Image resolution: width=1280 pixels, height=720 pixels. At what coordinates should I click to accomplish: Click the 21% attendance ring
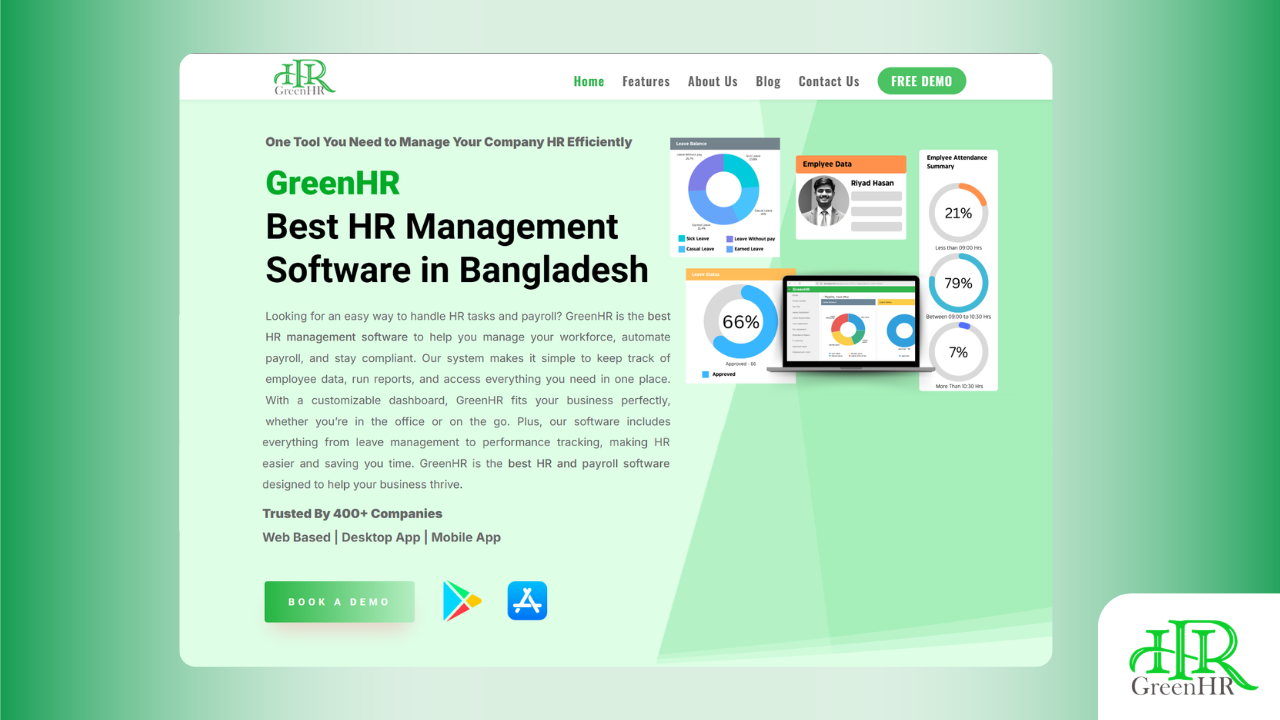(x=958, y=212)
